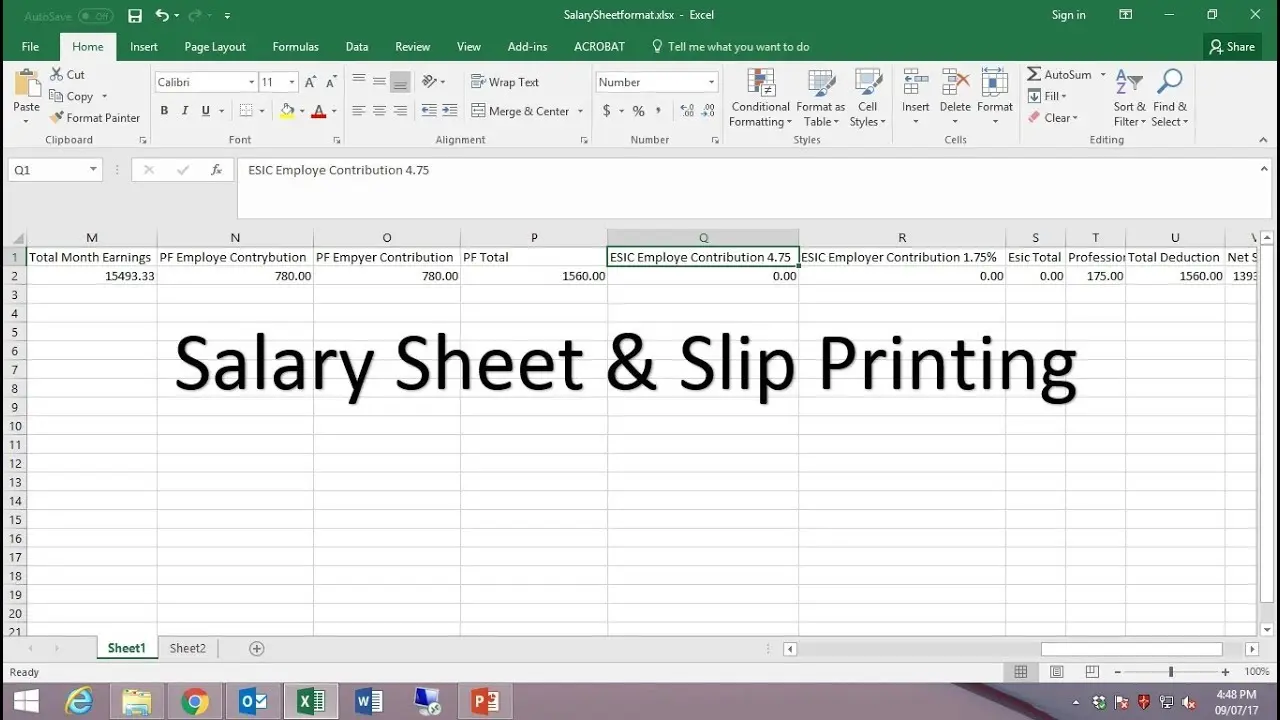Switch to the Sheet2 worksheet tab
The width and height of the screenshot is (1280, 720).
coord(187,649)
